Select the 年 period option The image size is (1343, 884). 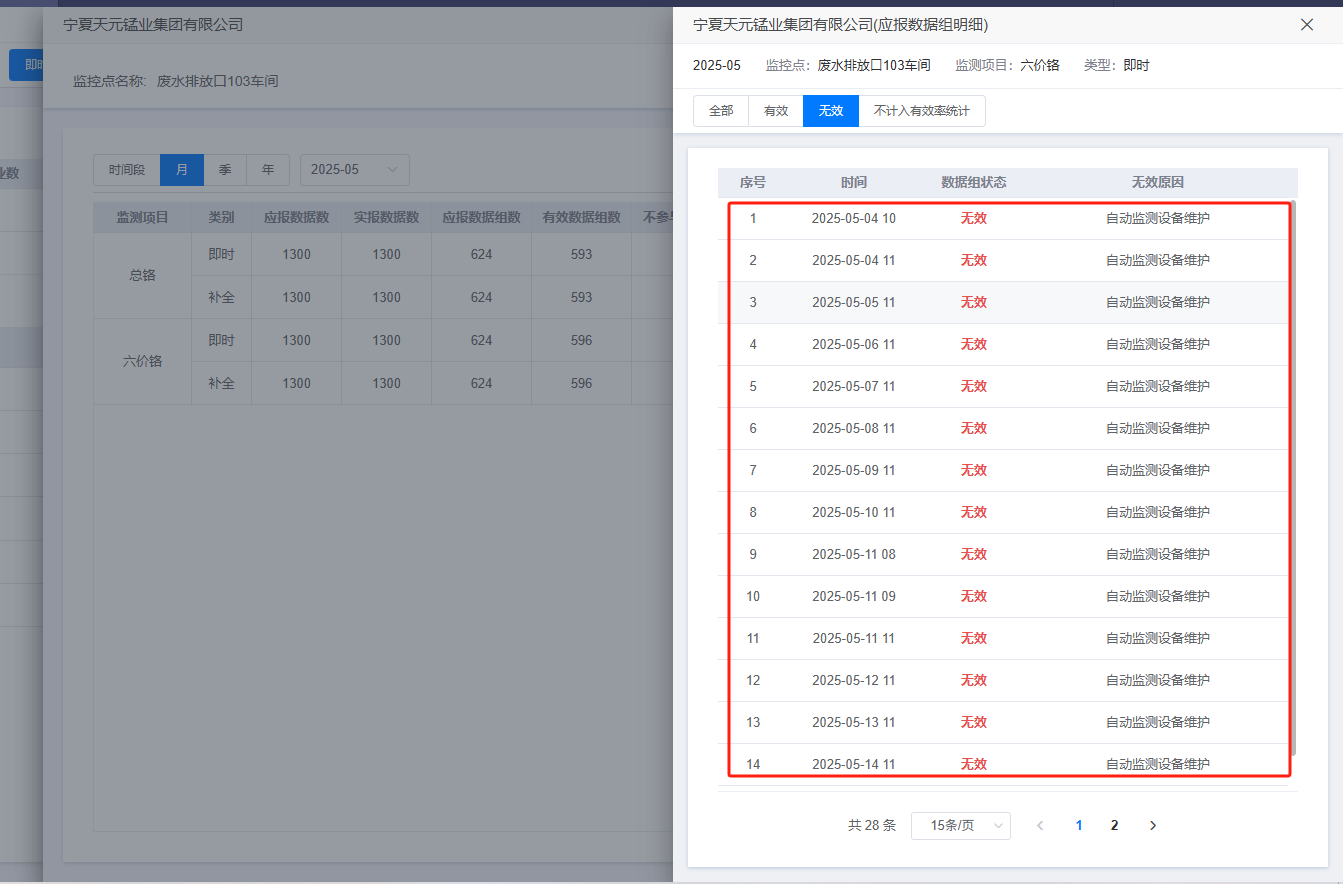coord(268,170)
